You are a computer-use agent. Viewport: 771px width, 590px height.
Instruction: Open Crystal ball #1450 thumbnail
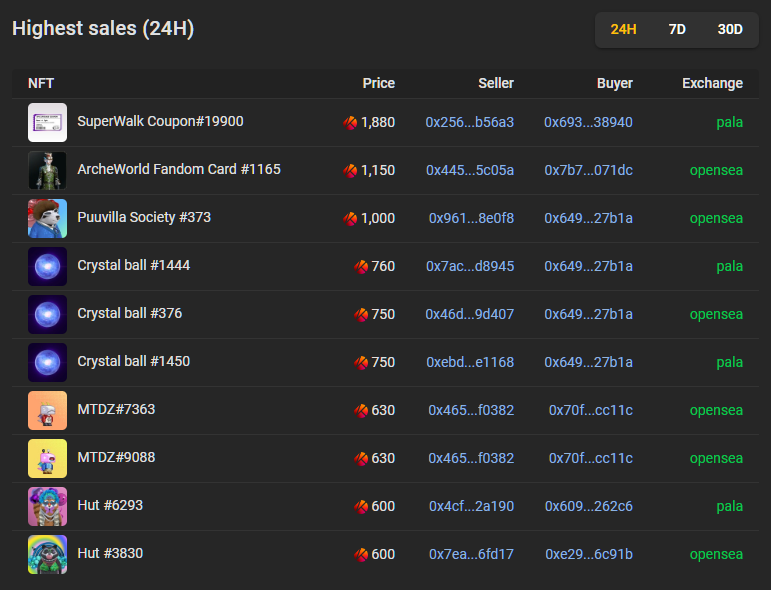pos(47,362)
